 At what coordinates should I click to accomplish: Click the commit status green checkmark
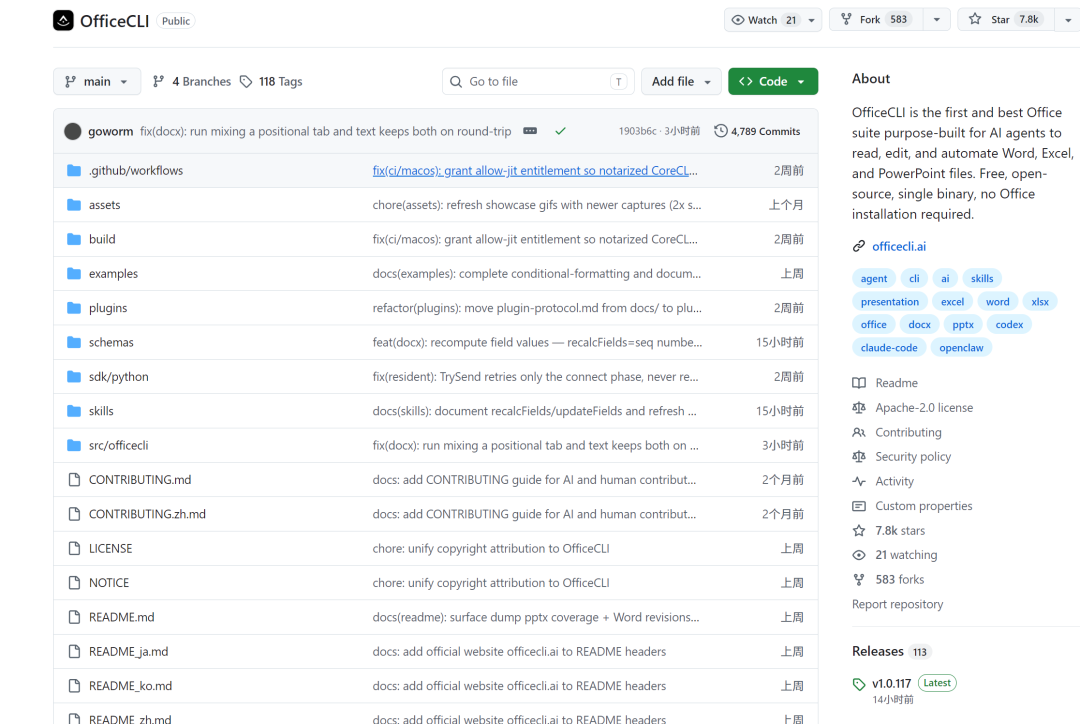pyautogui.click(x=561, y=131)
